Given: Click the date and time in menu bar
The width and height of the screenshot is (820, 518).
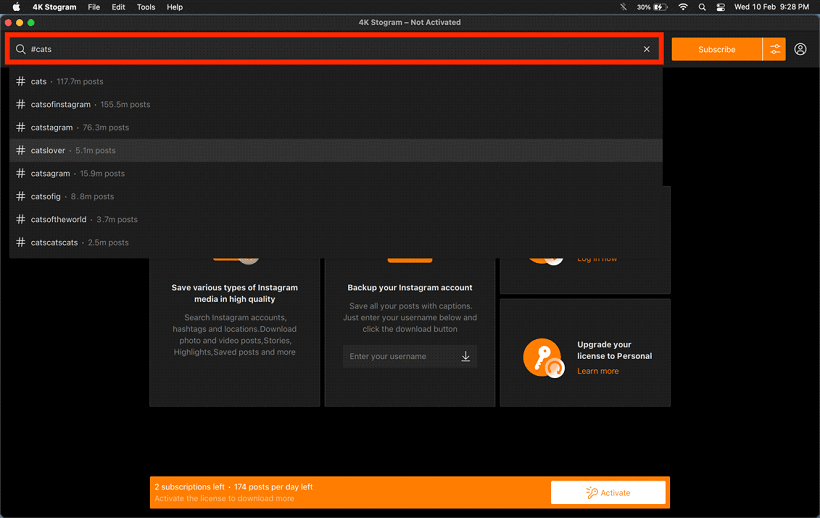Looking at the screenshot, I should (x=771, y=7).
